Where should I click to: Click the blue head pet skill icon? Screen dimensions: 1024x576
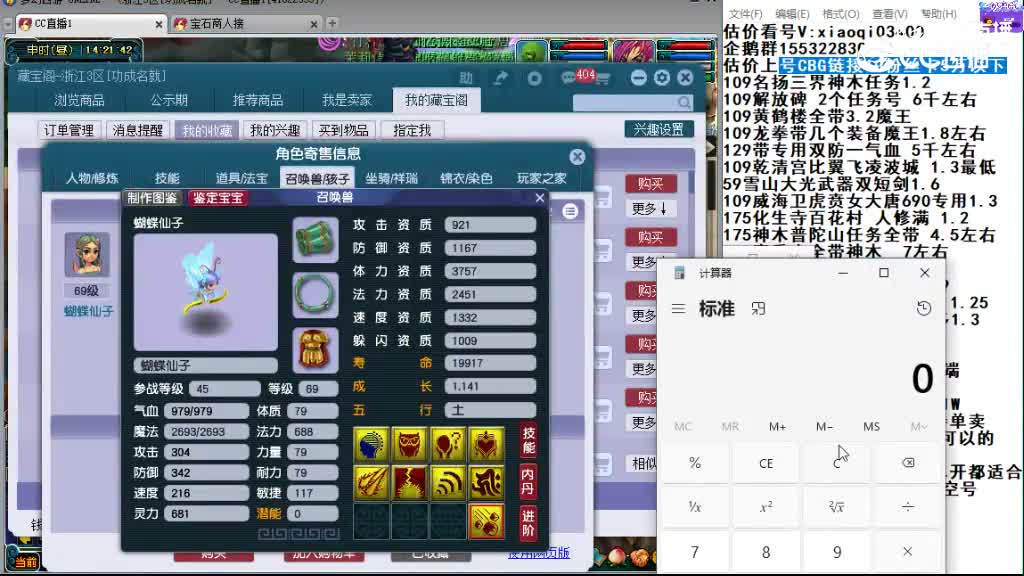368,442
